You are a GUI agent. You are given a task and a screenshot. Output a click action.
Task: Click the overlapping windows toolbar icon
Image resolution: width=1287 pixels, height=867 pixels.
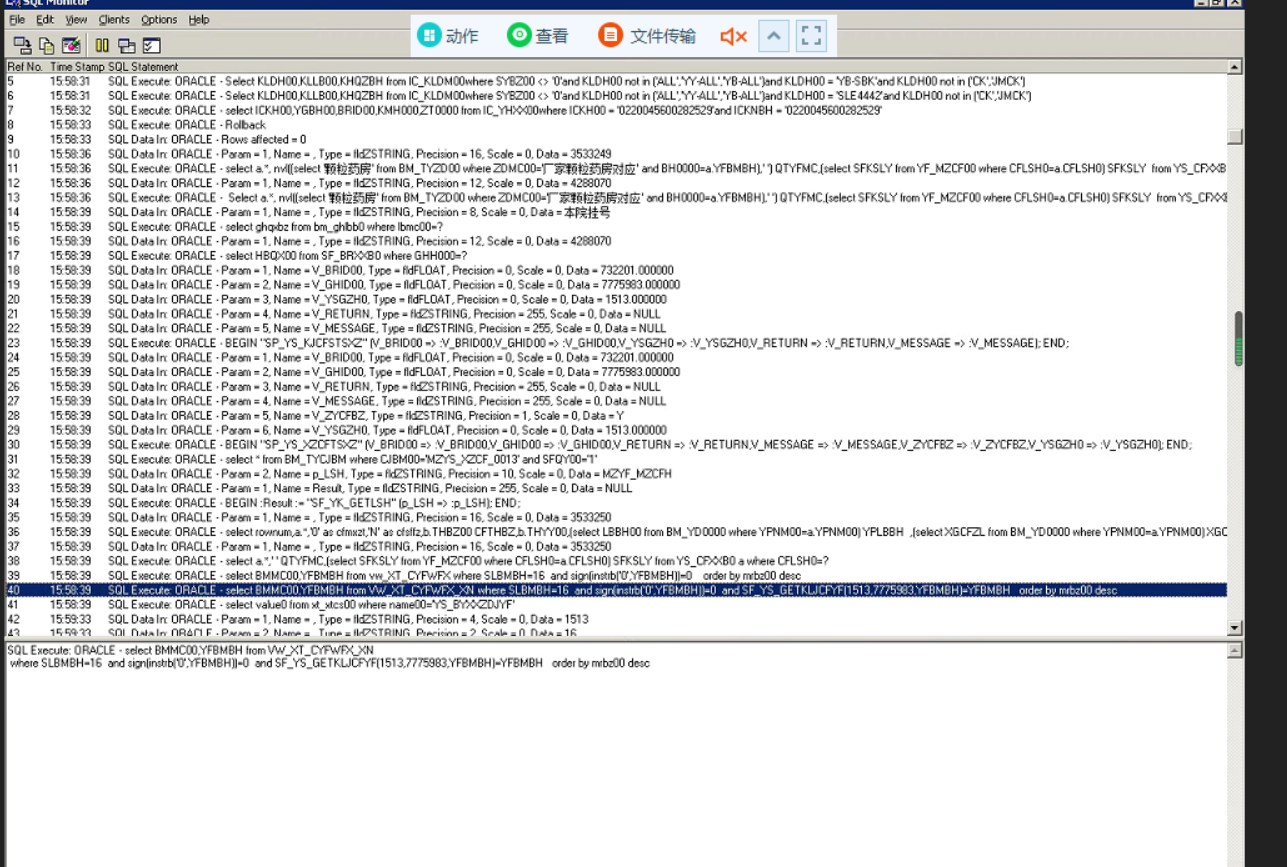coord(126,45)
